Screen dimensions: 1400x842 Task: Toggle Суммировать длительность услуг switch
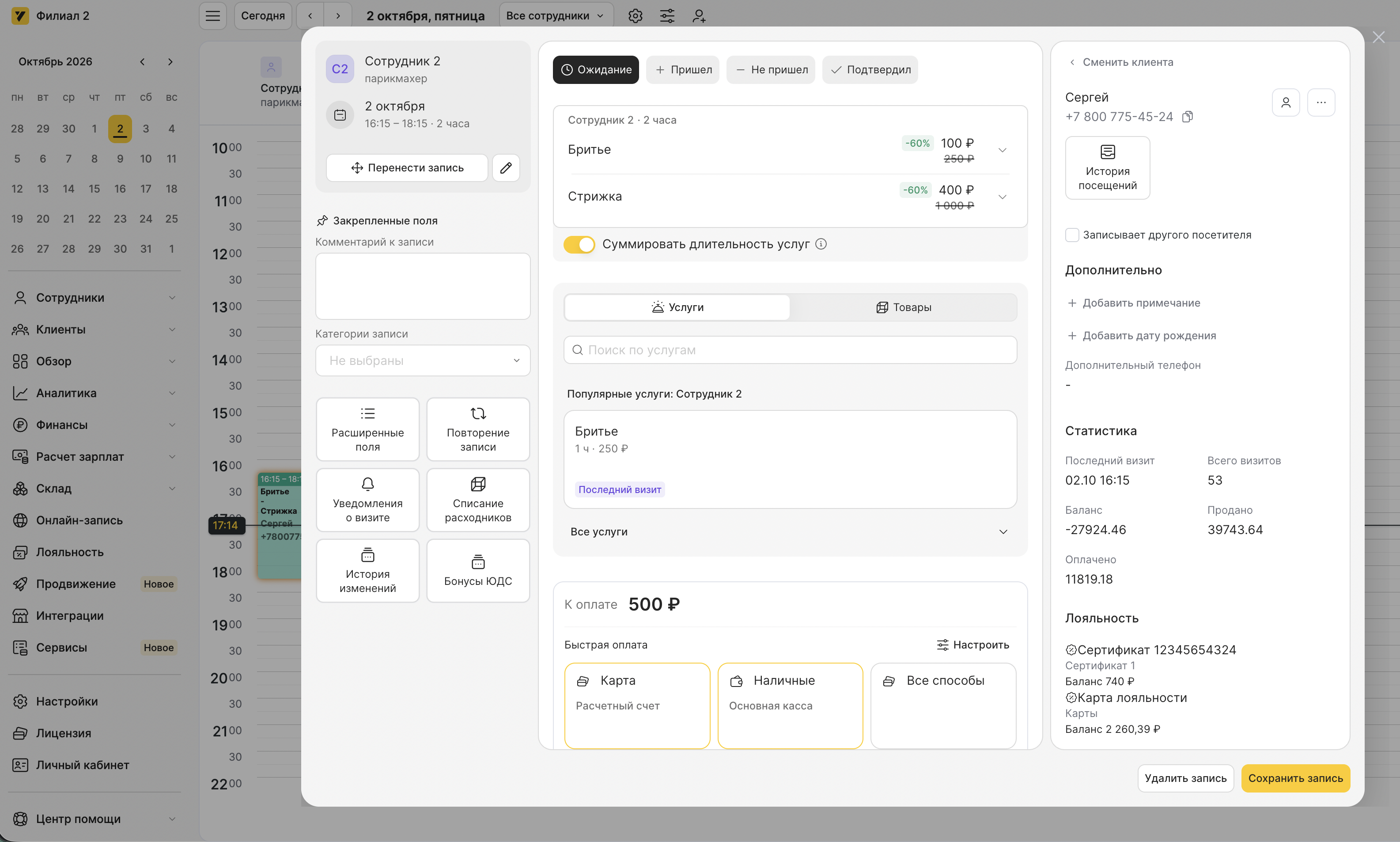[x=579, y=245]
